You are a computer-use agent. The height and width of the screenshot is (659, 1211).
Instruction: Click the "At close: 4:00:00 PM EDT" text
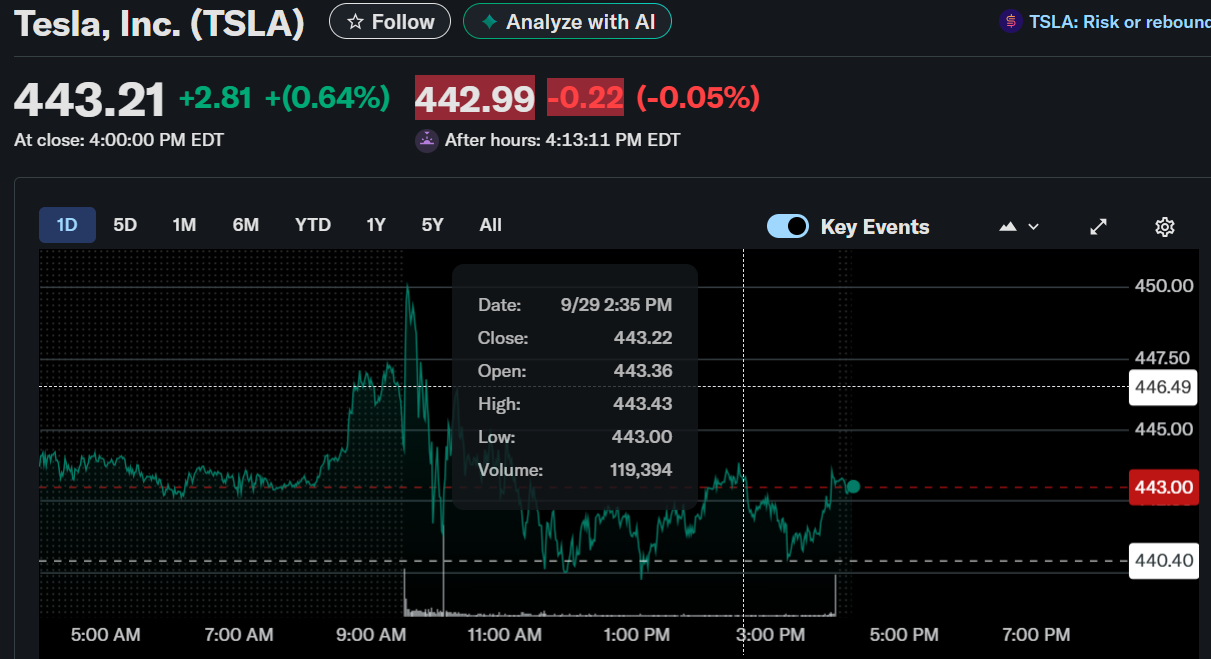coord(119,140)
